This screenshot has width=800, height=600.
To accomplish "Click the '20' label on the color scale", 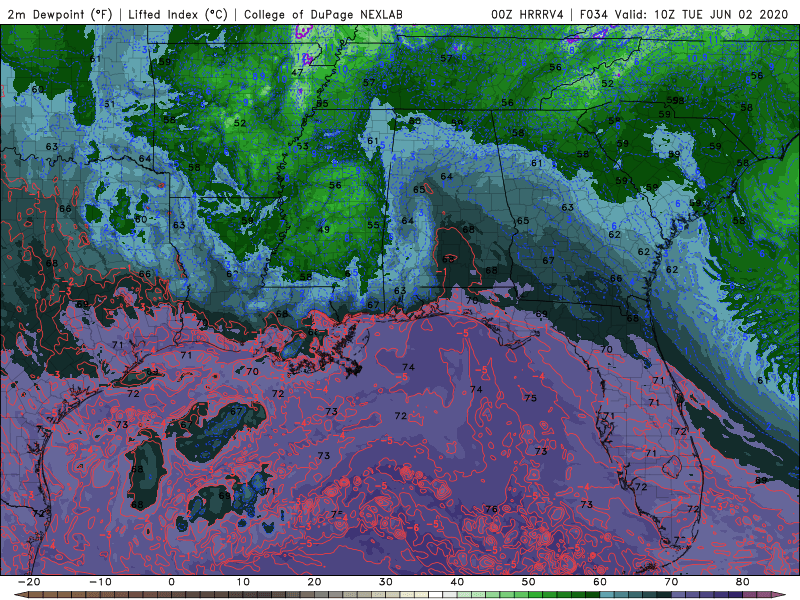I will 314,582.
